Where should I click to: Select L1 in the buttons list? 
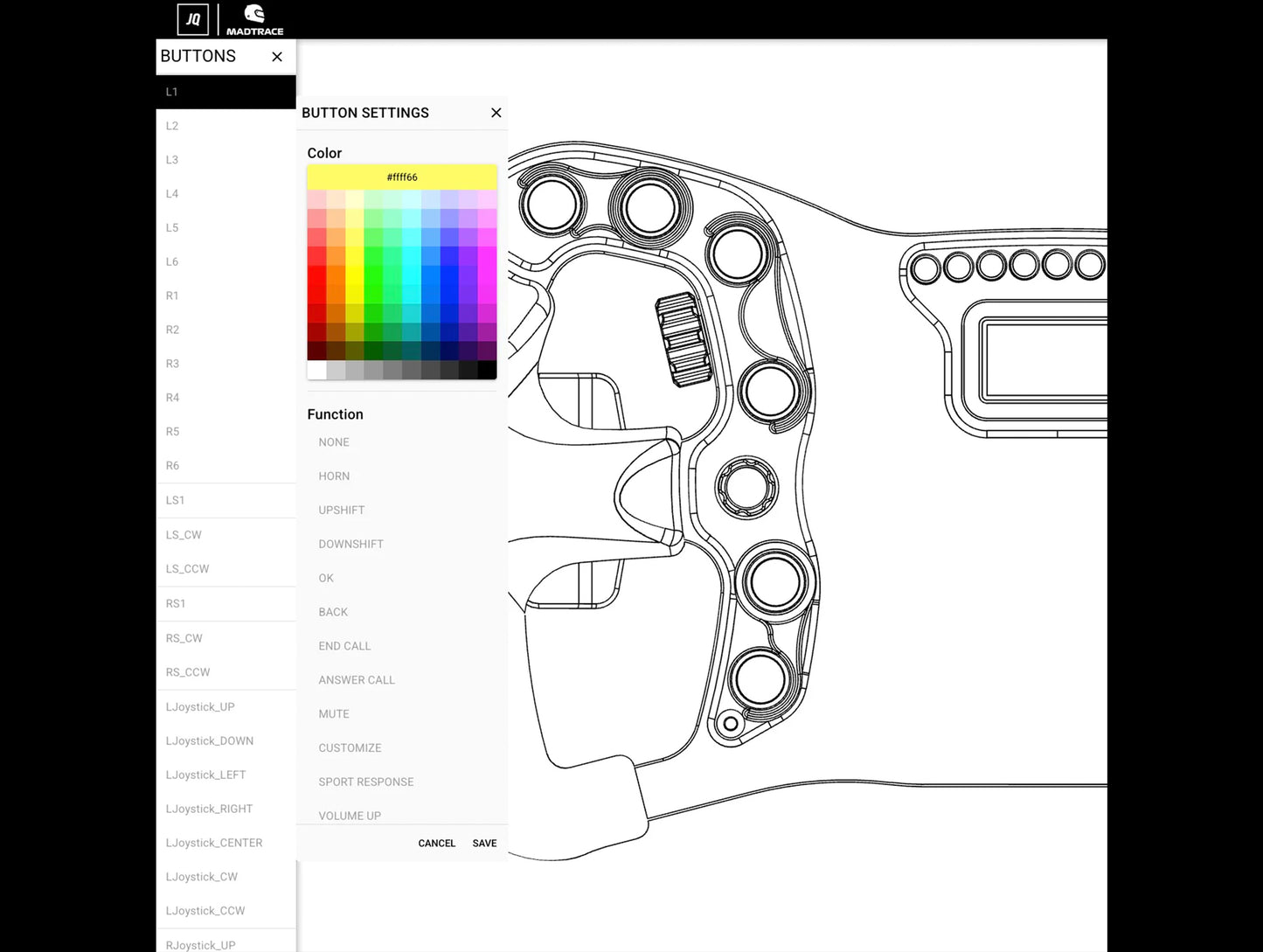coord(225,92)
